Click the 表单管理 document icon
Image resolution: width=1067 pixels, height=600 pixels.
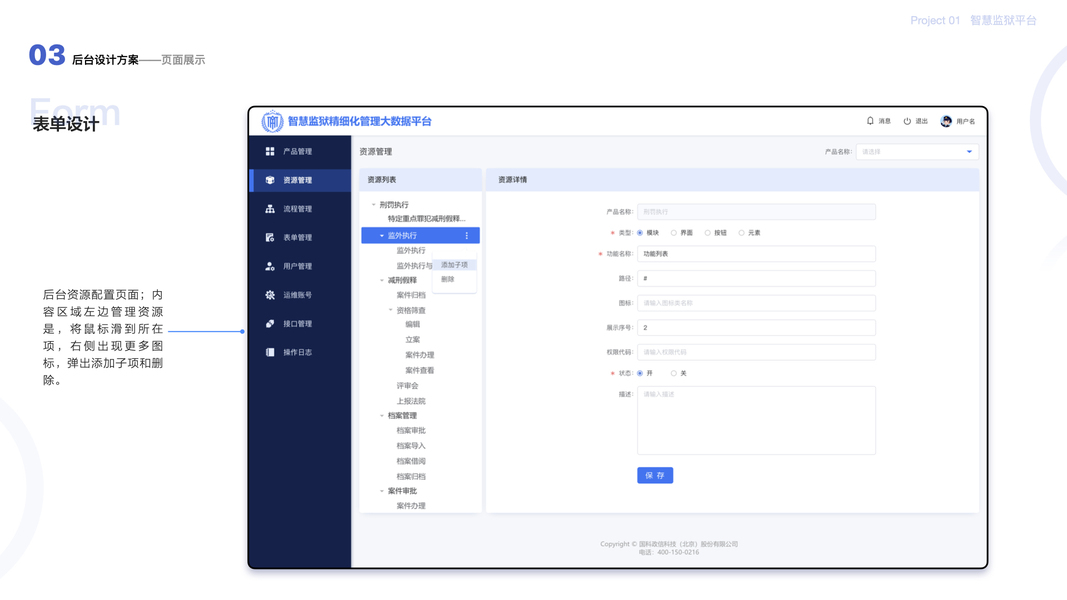point(270,237)
